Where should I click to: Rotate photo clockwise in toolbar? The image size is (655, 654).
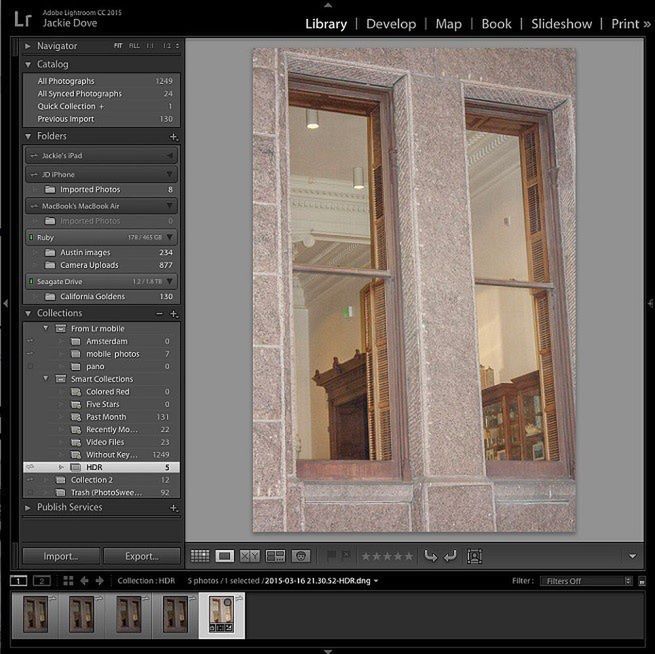point(450,556)
